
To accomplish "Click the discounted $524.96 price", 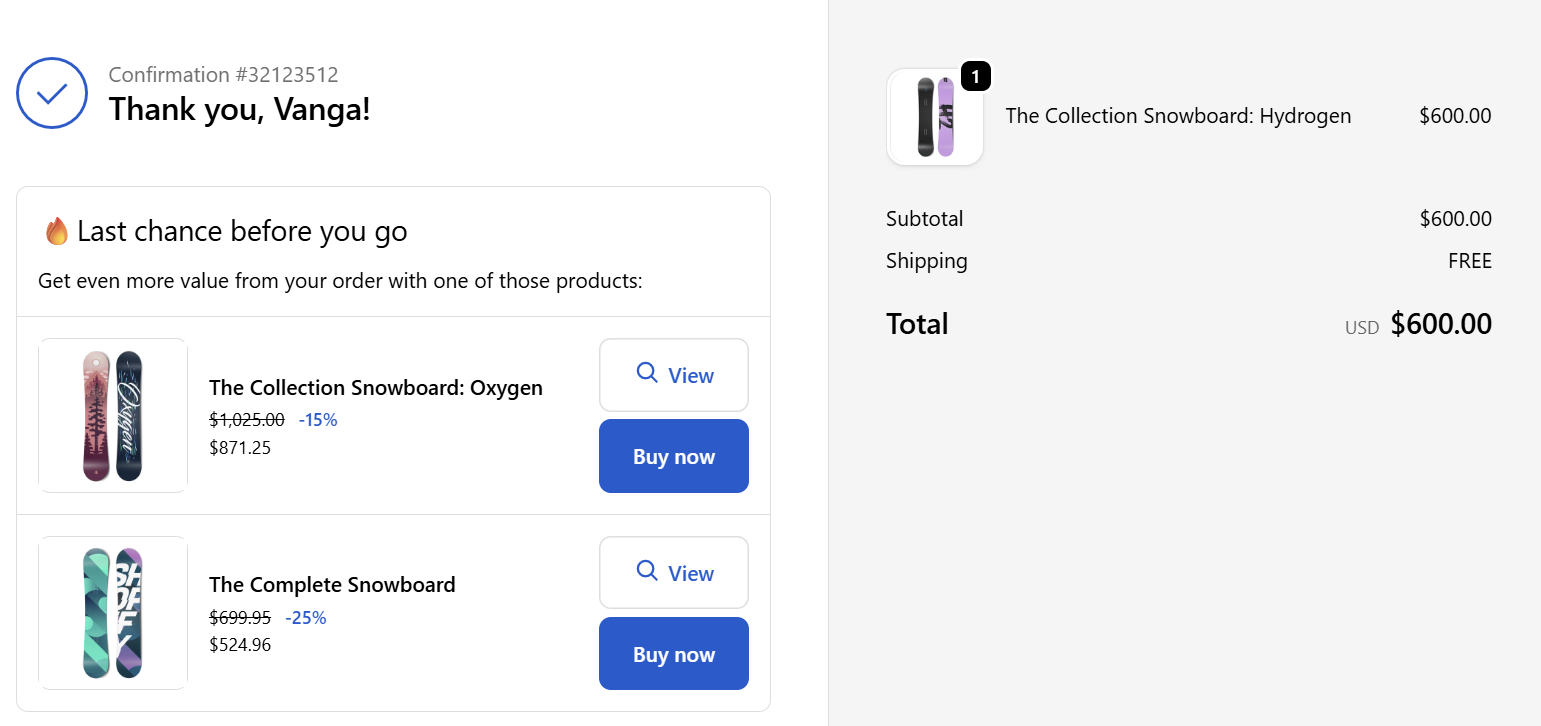I will click(240, 645).
